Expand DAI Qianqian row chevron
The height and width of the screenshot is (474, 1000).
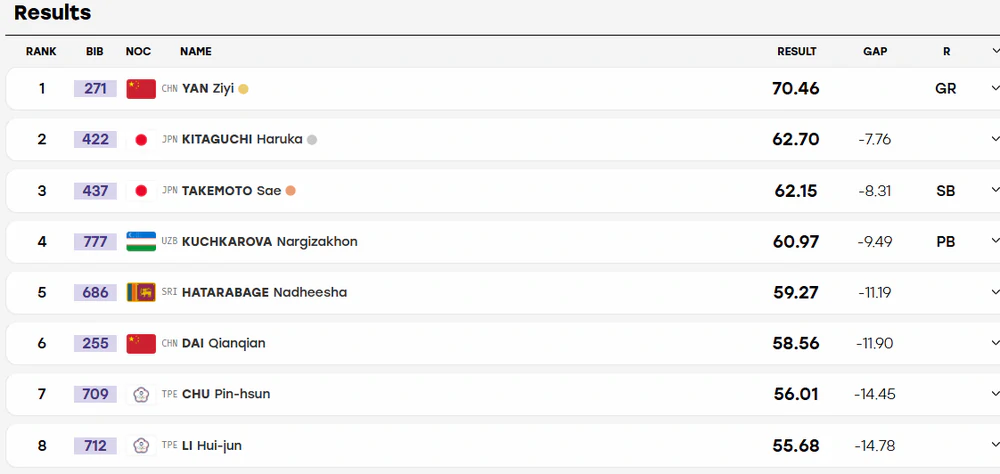coord(995,343)
